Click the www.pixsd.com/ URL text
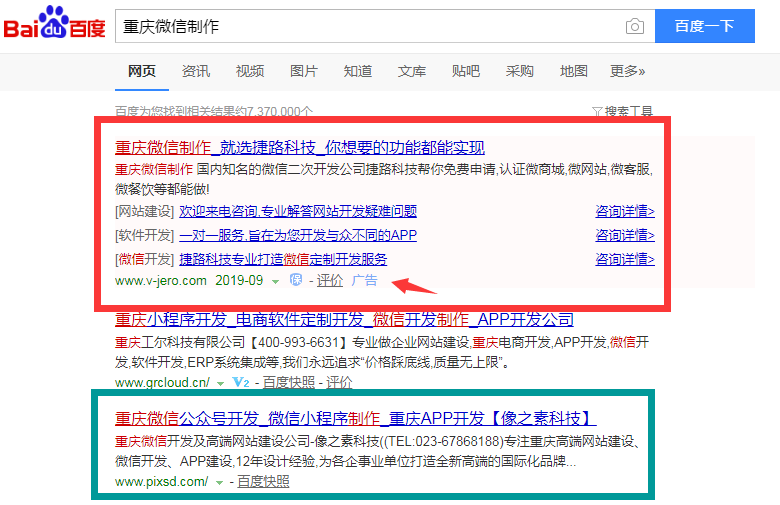This screenshot has height=505, width=780. tap(162, 482)
